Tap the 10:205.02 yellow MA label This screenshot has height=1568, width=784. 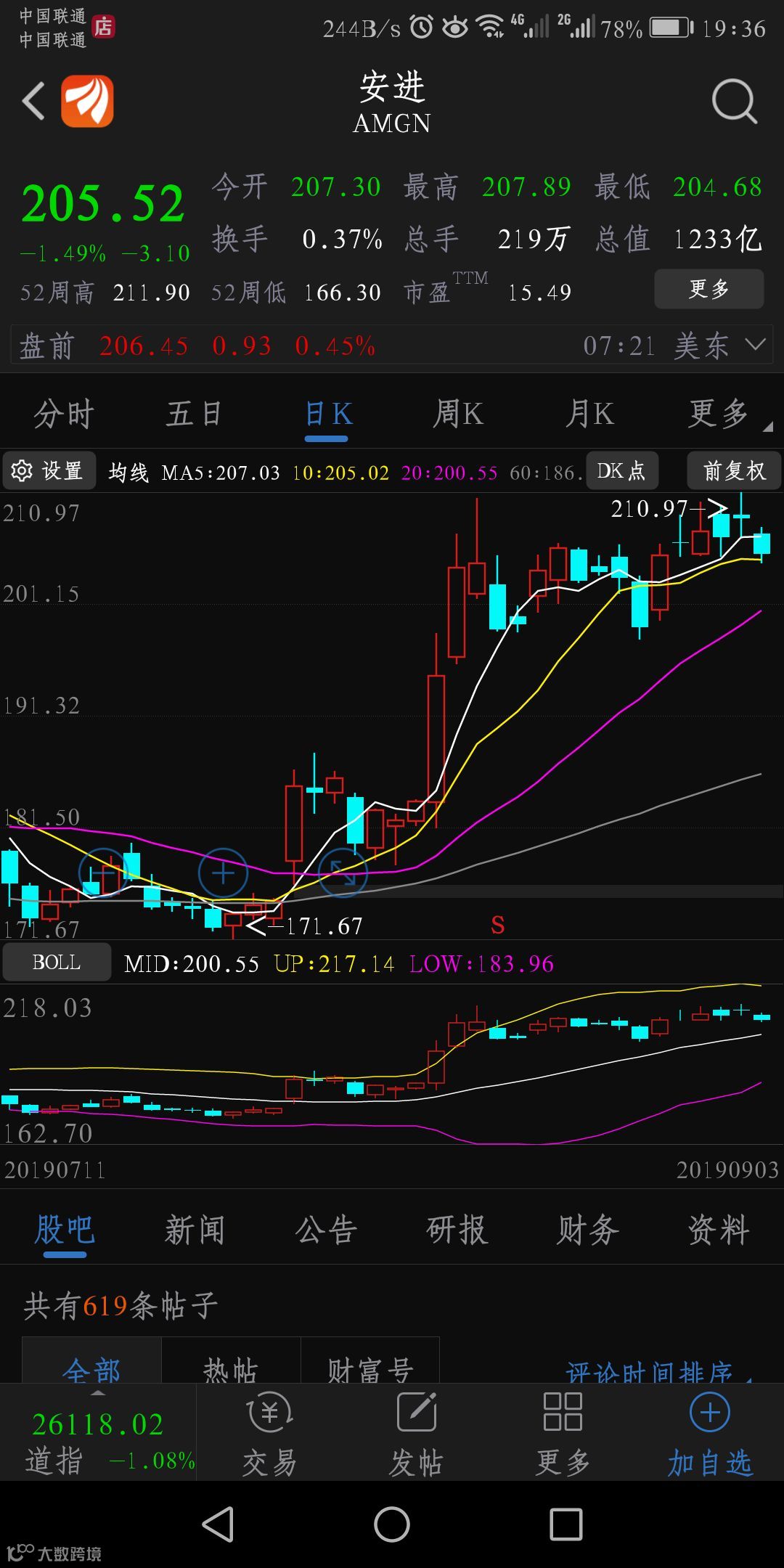[340, 473]
